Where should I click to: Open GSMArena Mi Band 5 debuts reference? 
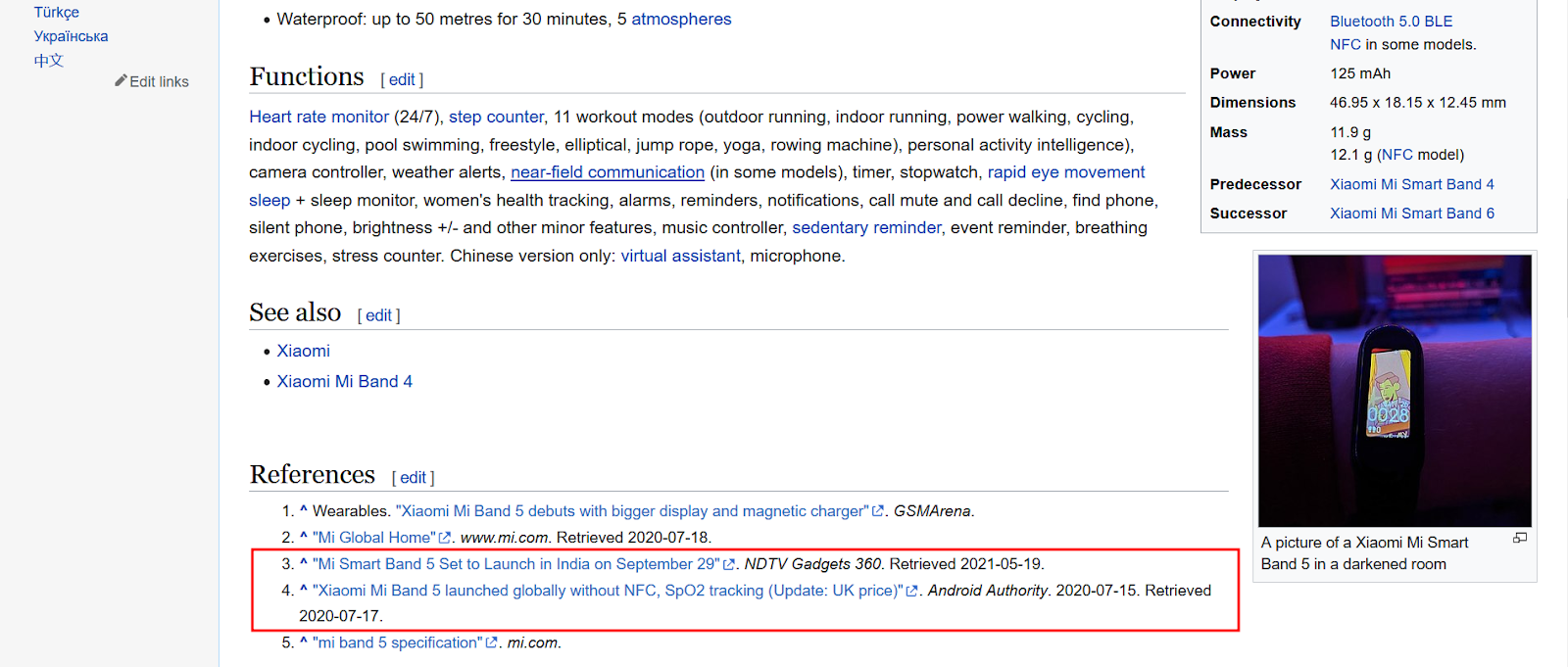point(632,511)
